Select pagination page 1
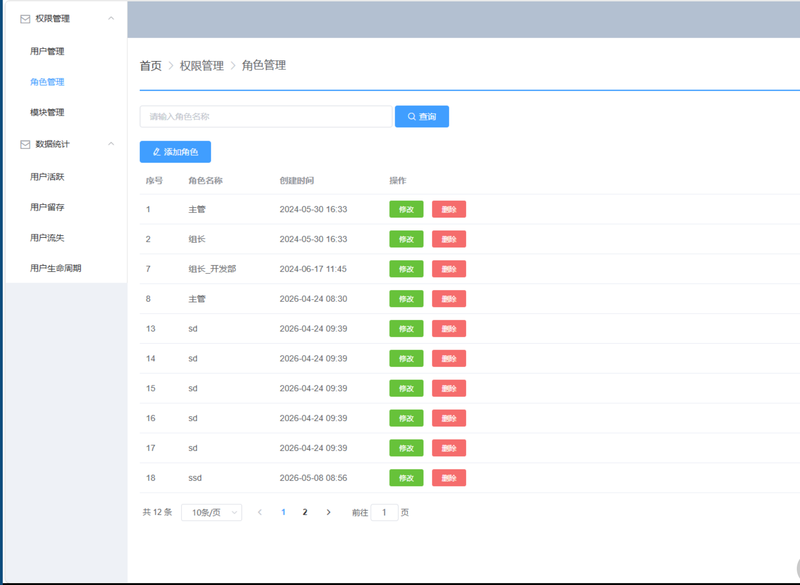Screen dimensions: 800x585 click(x=283, y=512)
